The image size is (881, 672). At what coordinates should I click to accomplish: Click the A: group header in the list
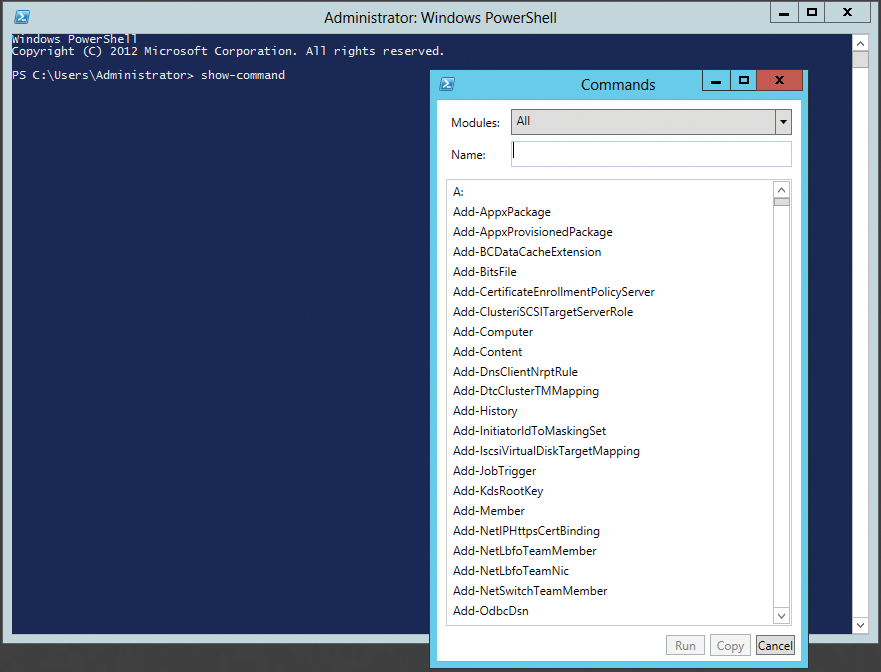point(457,191)
